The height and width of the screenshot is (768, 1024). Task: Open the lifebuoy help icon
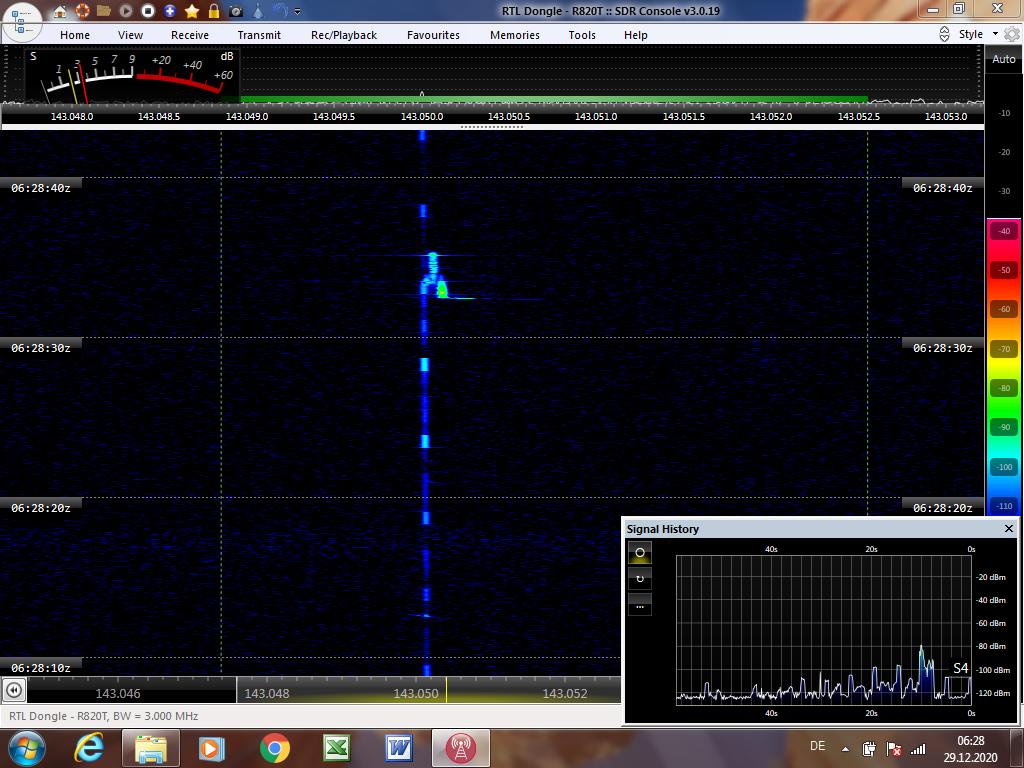[82, 11]
